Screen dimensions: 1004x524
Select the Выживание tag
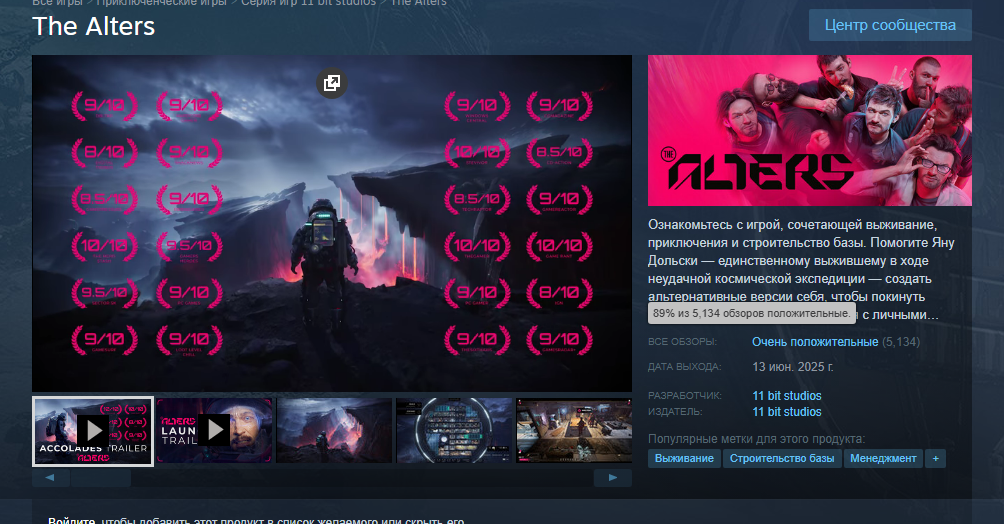tap(684, 459)
